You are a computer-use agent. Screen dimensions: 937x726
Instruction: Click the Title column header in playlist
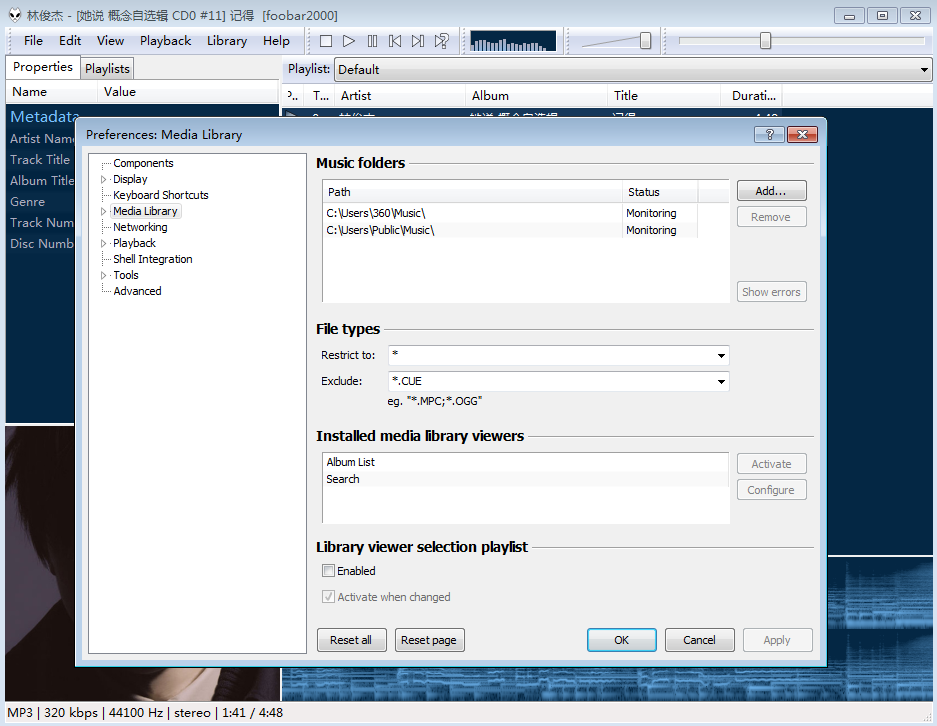[664, 96]
